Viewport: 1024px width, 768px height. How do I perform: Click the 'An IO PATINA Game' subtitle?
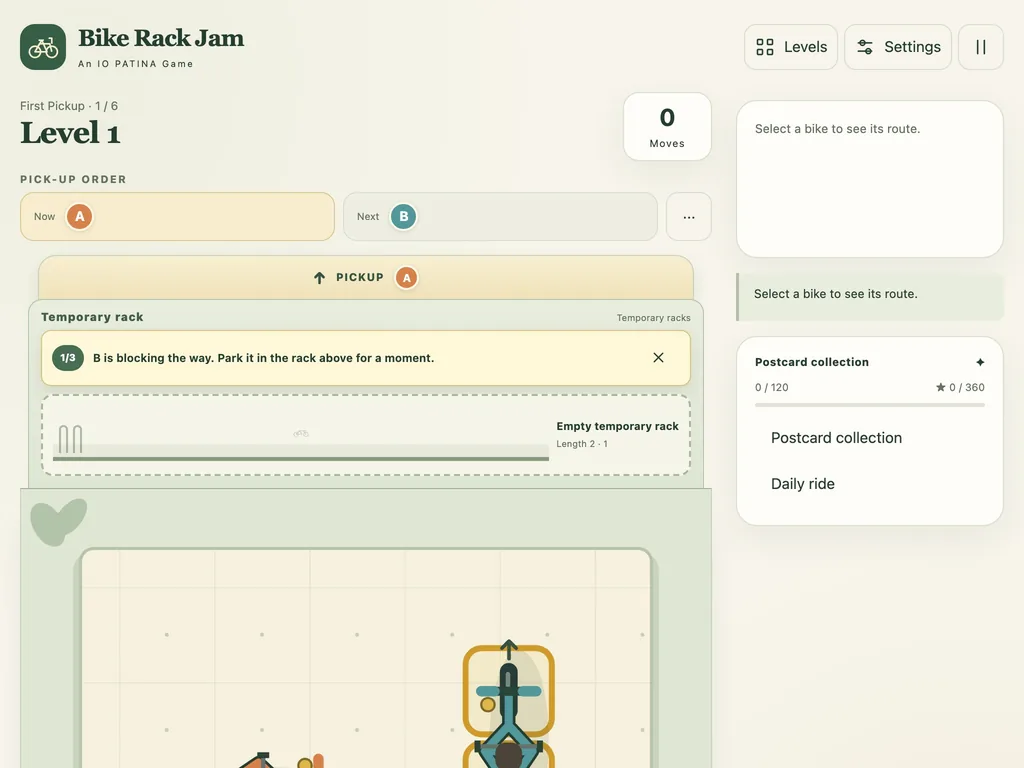(x=135, y=63)
